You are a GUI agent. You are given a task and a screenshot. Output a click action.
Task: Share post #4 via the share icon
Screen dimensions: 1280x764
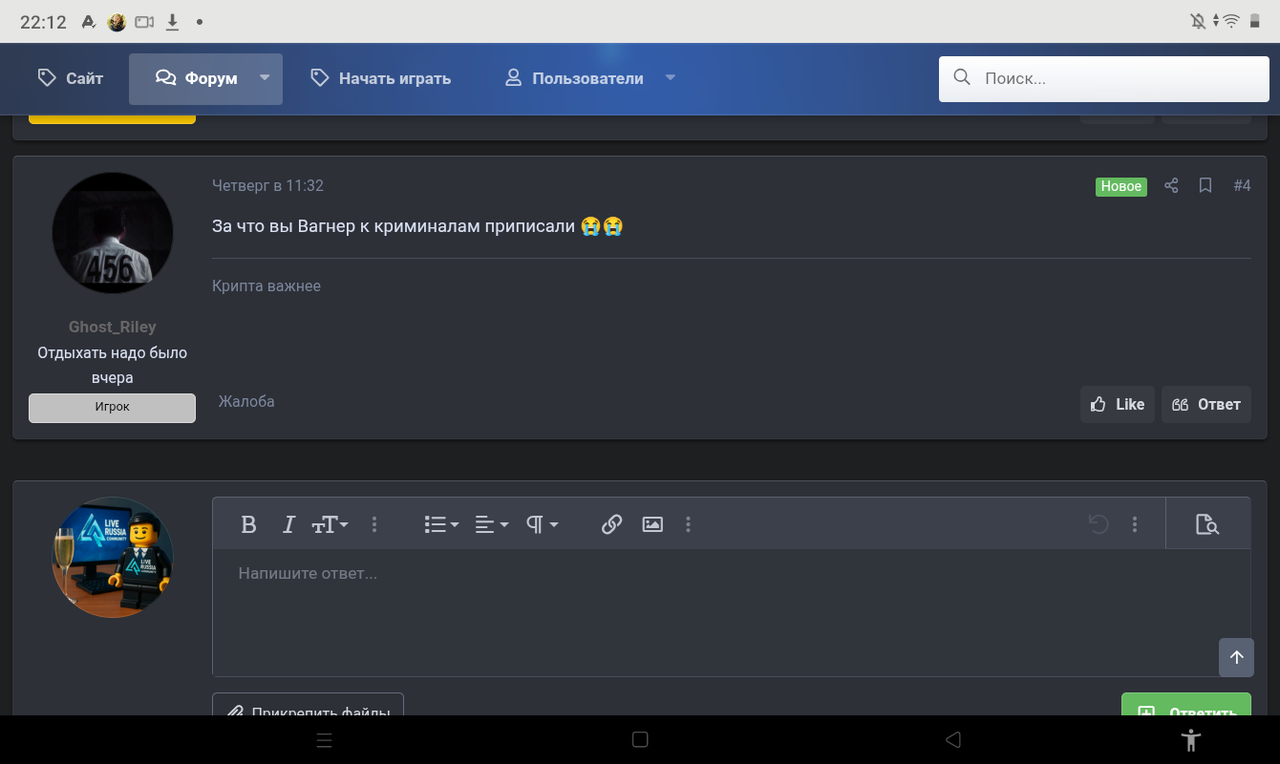1171,185
